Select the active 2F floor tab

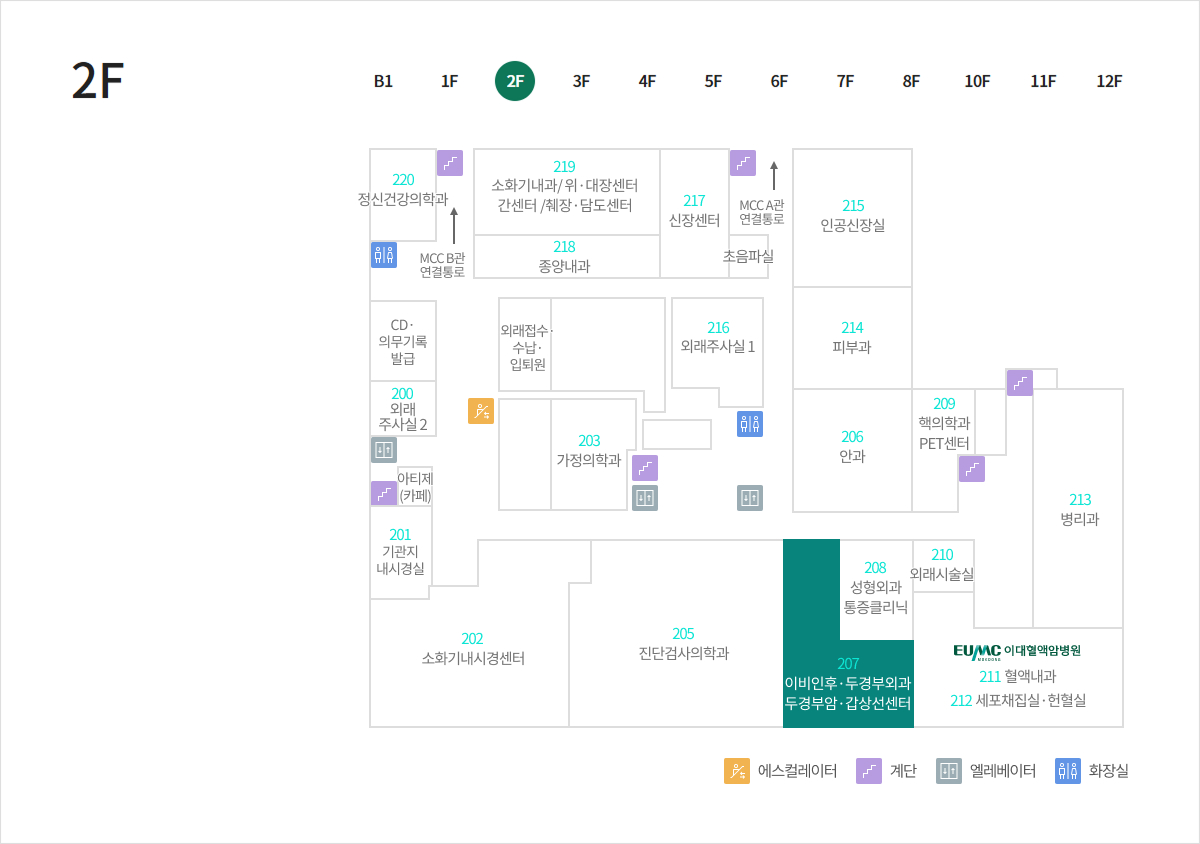pos(515,82)
